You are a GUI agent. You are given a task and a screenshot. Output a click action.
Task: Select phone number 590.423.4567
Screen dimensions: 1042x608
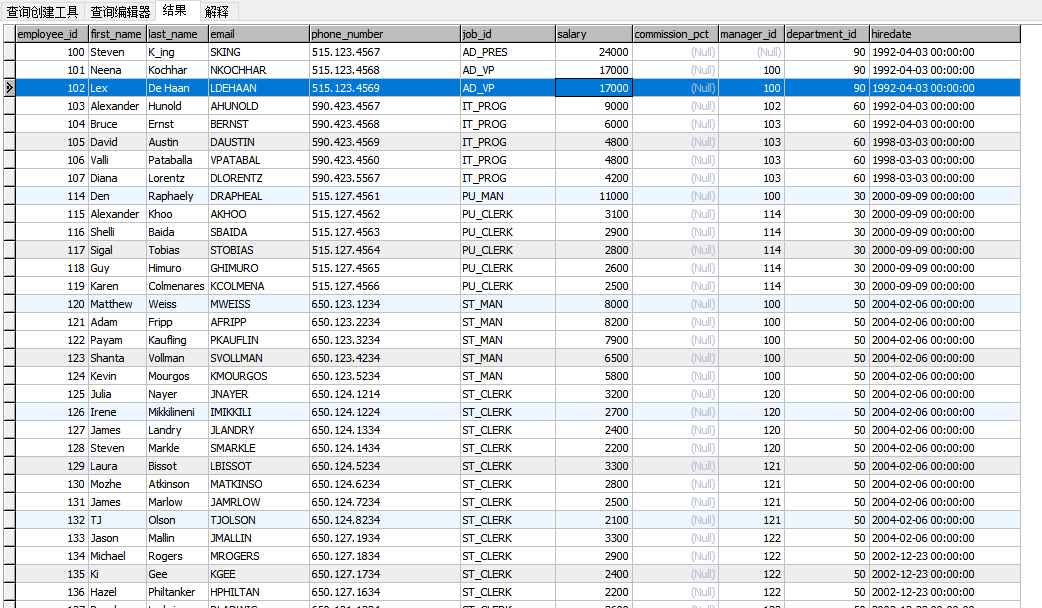click(385, 106)
